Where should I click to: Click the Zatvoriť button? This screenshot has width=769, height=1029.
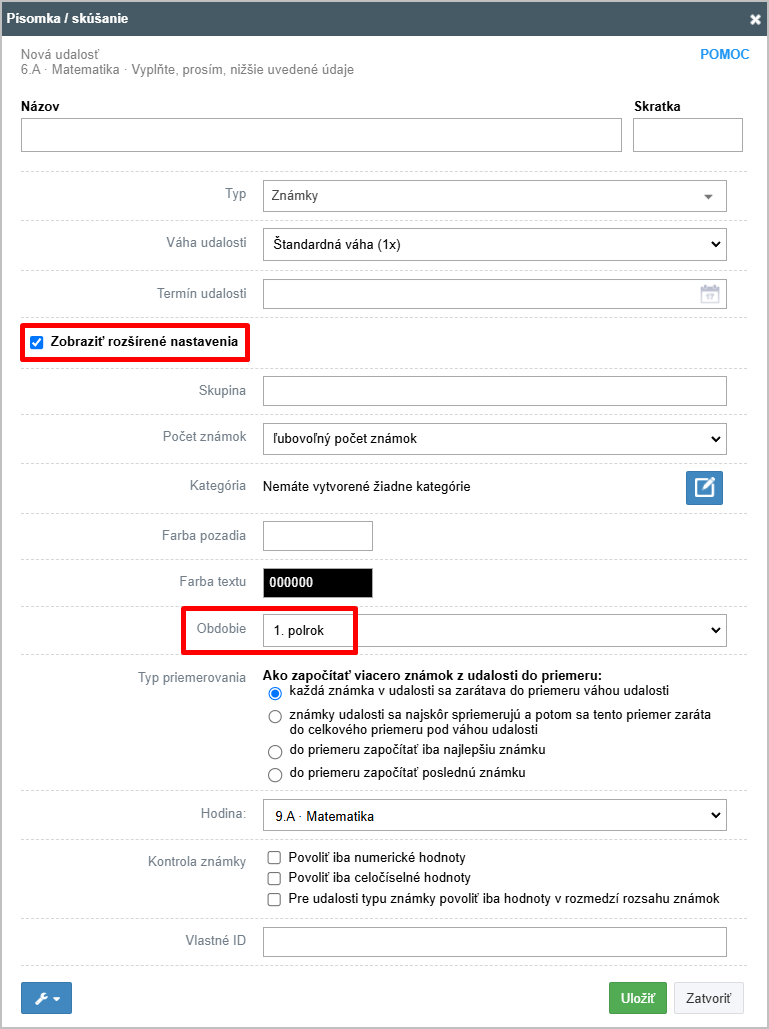[x=709, y=998]
